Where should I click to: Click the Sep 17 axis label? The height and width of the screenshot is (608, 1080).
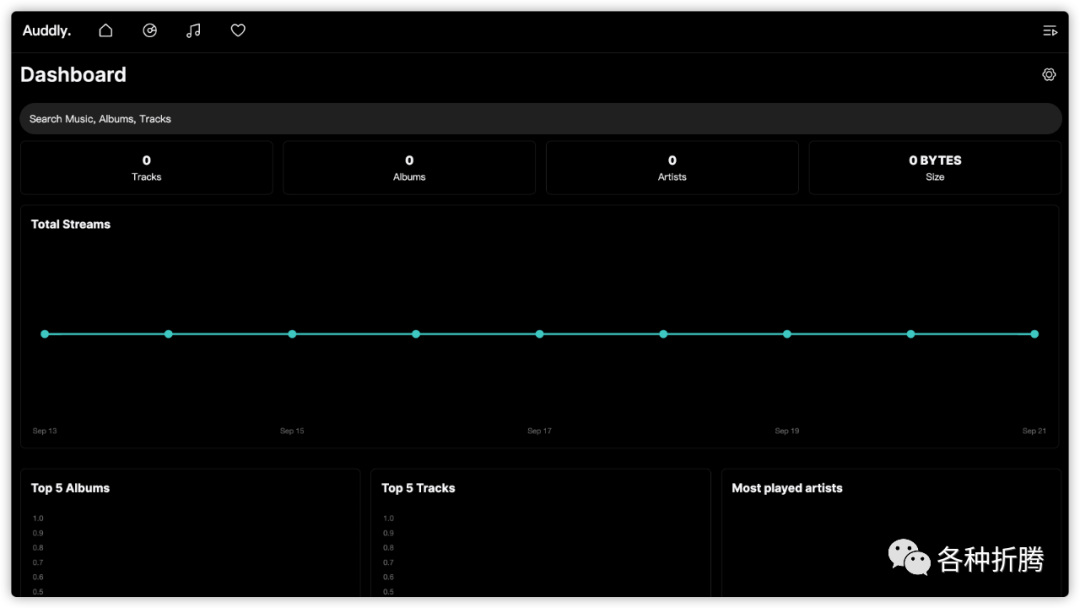click(539, 430)
